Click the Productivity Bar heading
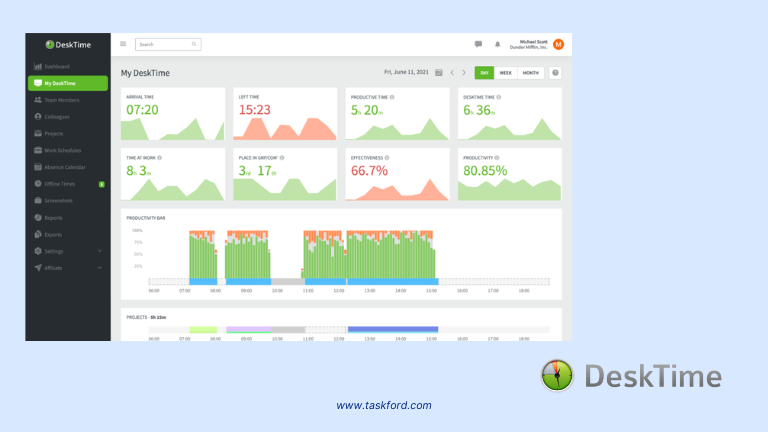 [x=145, y=218]
